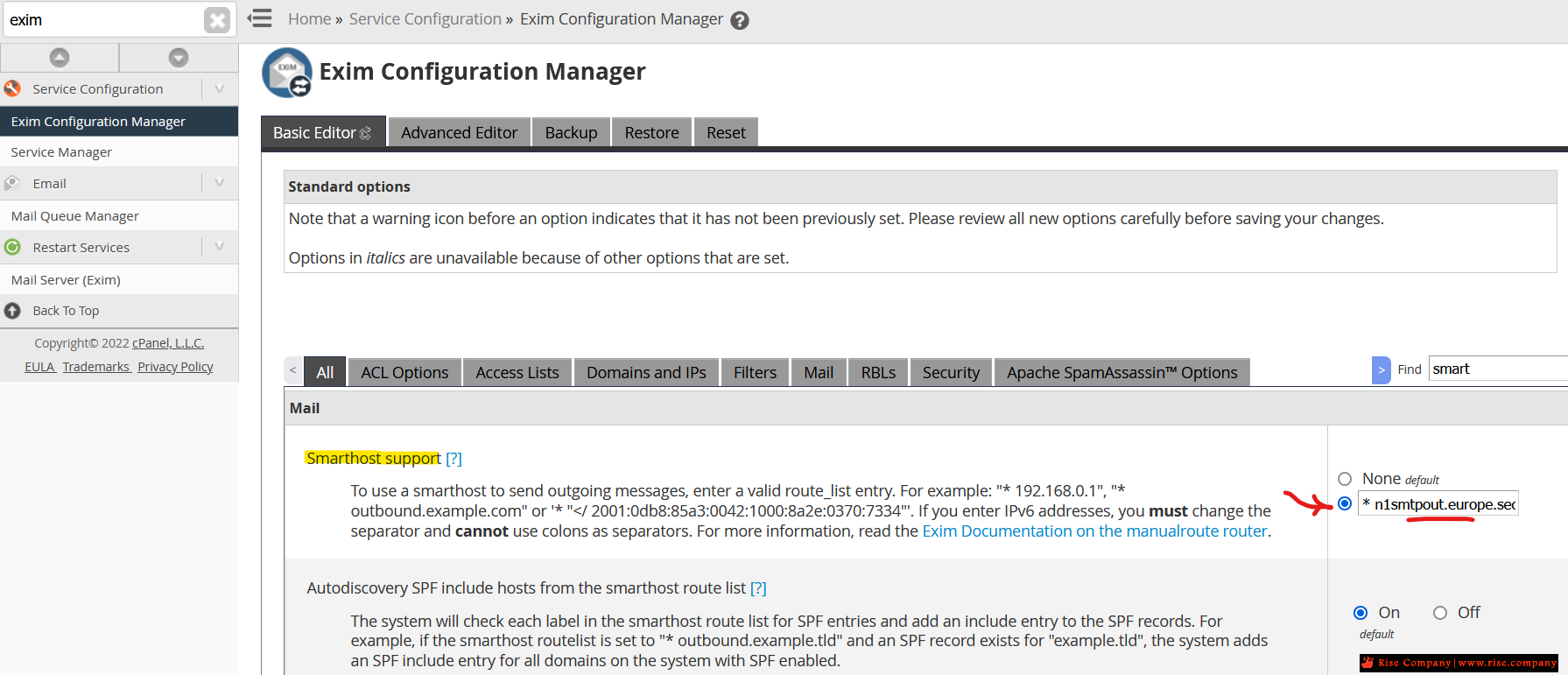Open the RBLs tab

[x=878, y=372]
